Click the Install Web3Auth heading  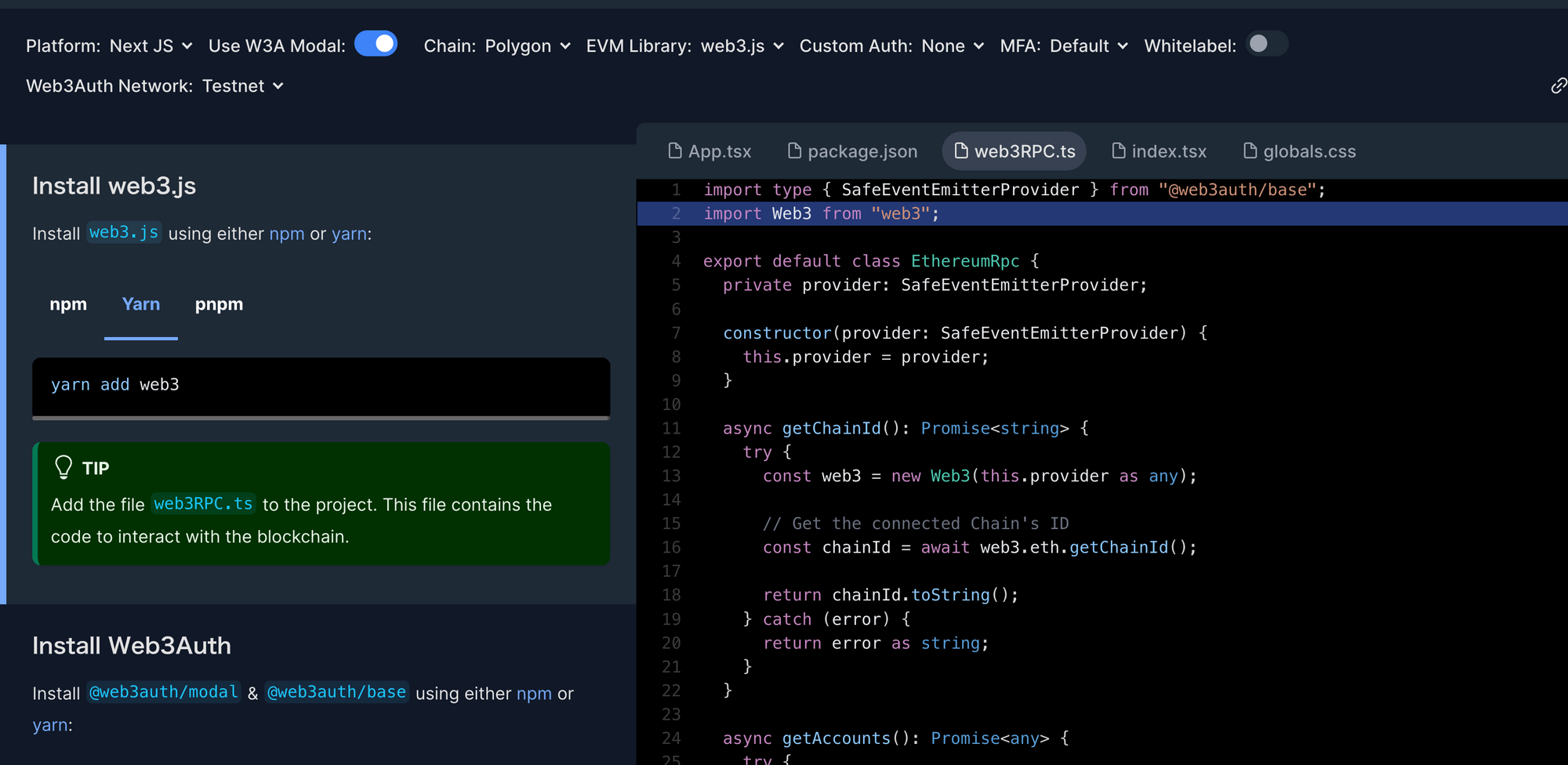pyautogui.click(x=132, y=646)
